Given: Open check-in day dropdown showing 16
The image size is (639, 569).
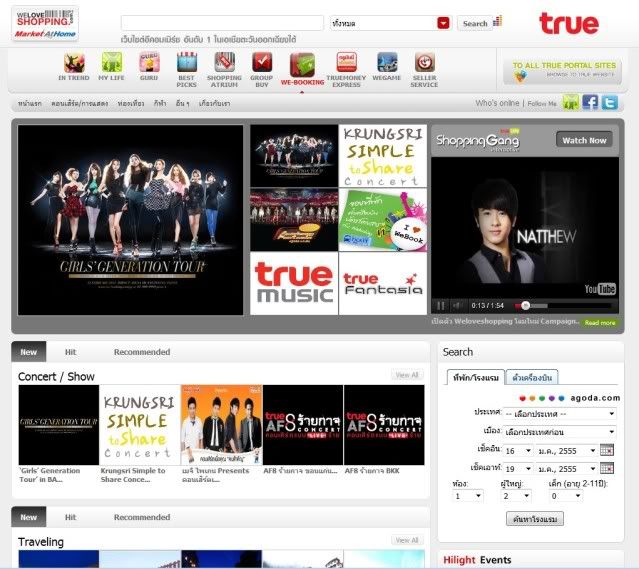Looking at the screenshot, I should 518,450.
